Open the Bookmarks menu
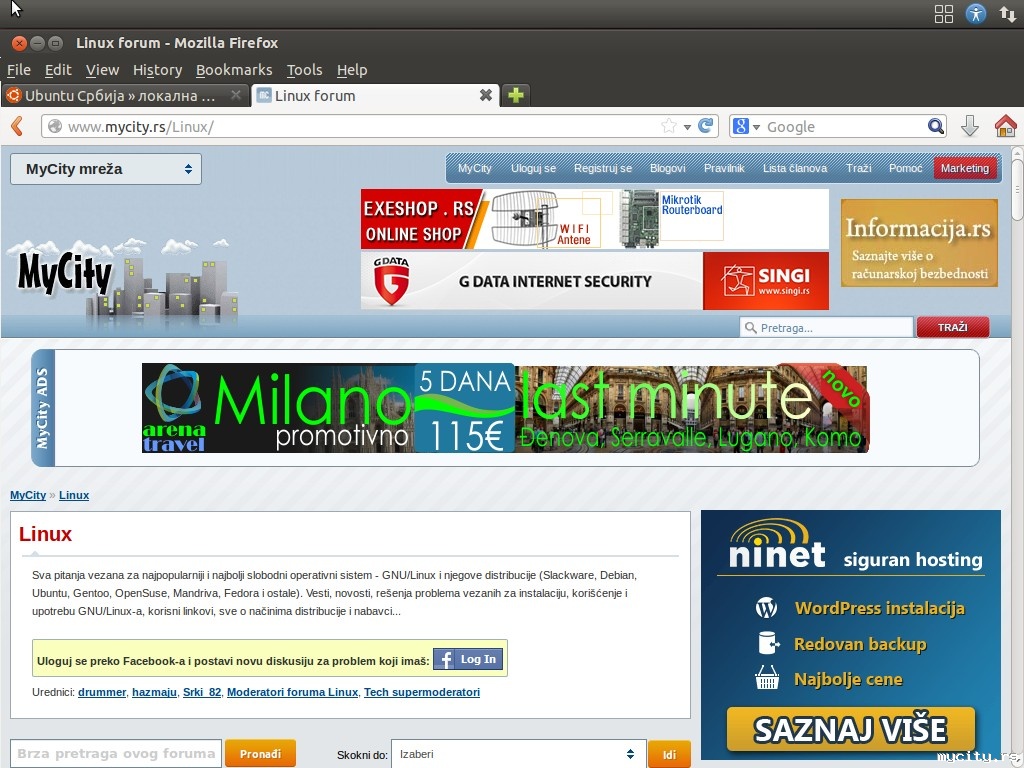 click(x=234, y=70)
